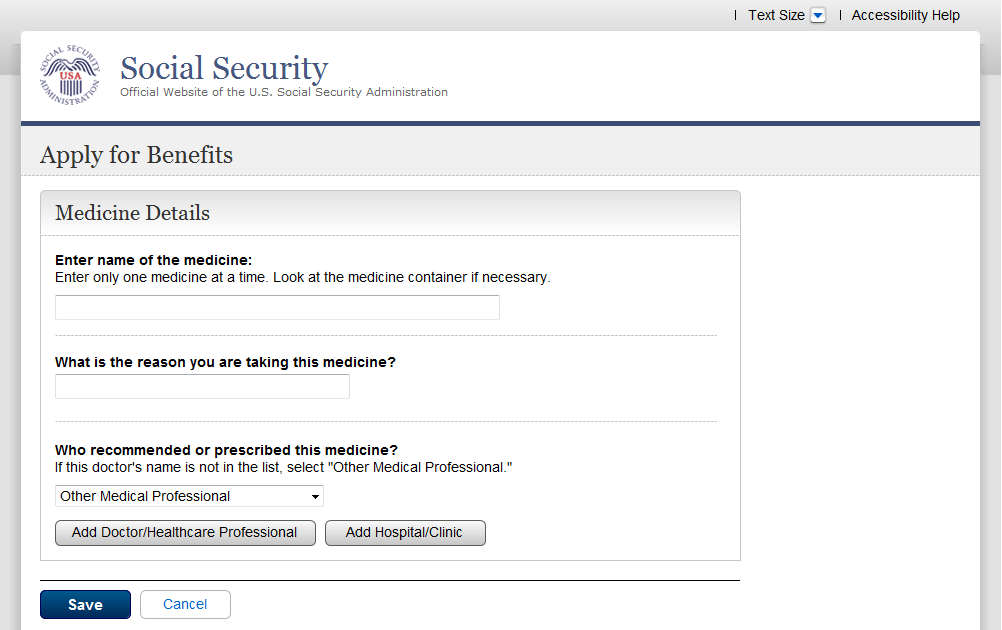This screenshot has height=630, width=1002.
Task: Cancel the medicine entry
Action: pyautogui.click(x=185, y=604)
